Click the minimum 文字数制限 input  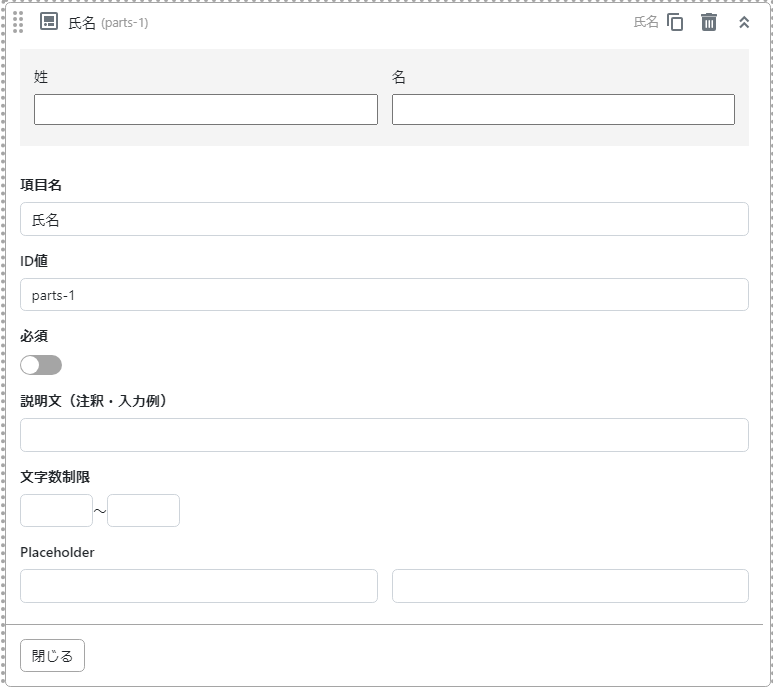pos(56,510)
